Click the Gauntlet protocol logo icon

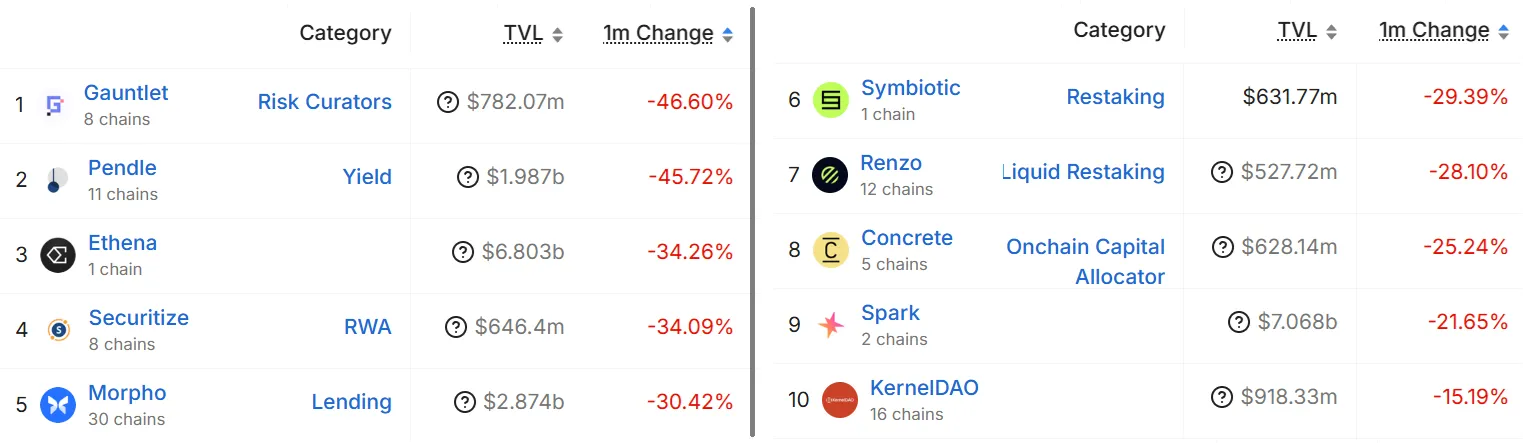tap(56, 104)
